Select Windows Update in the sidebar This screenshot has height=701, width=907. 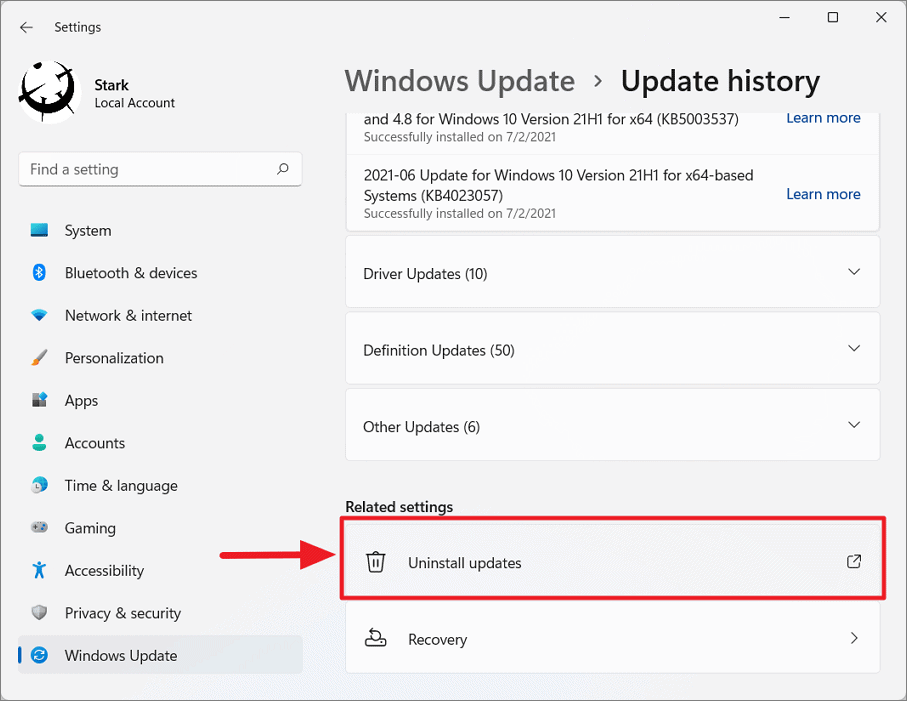[x=160, y=655]
